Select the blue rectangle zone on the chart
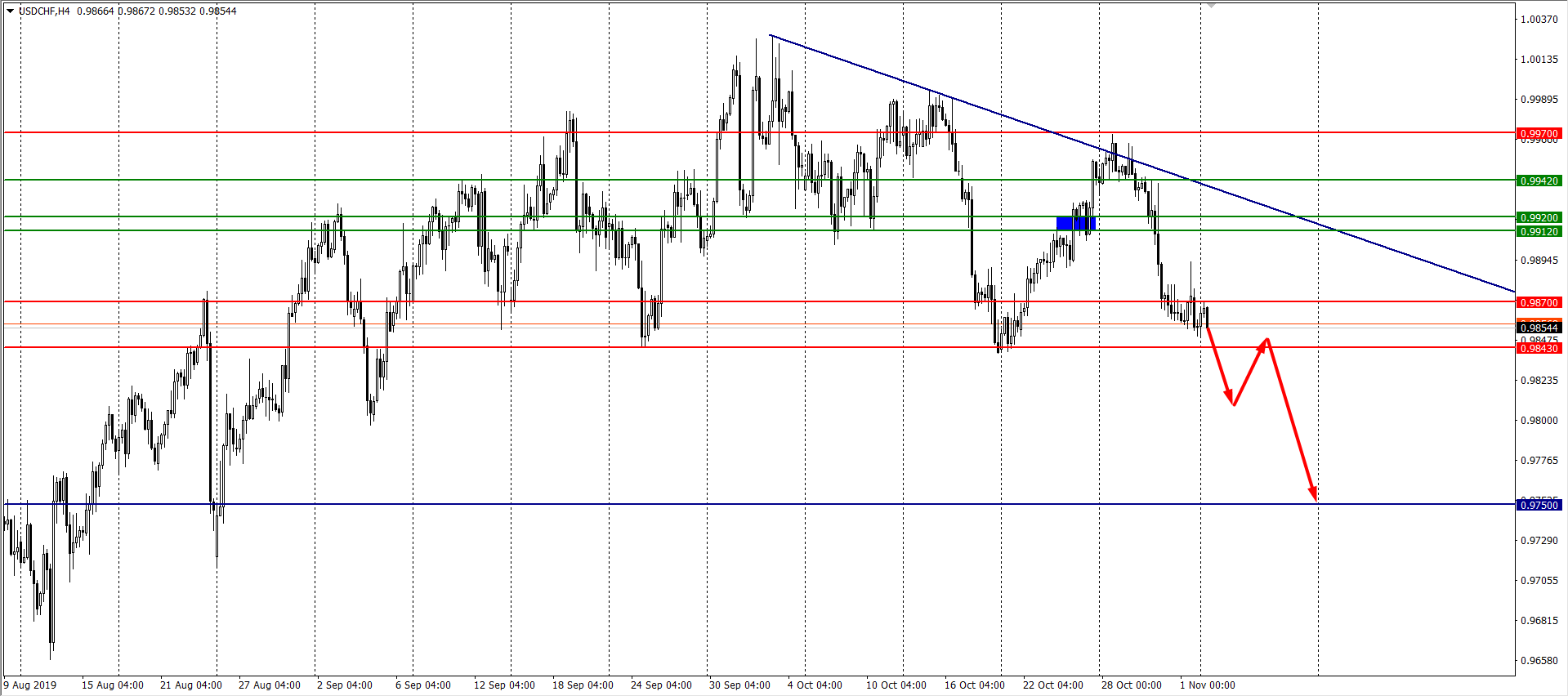This screenshot has width=1568, height=696. (x=1075, y=223)
